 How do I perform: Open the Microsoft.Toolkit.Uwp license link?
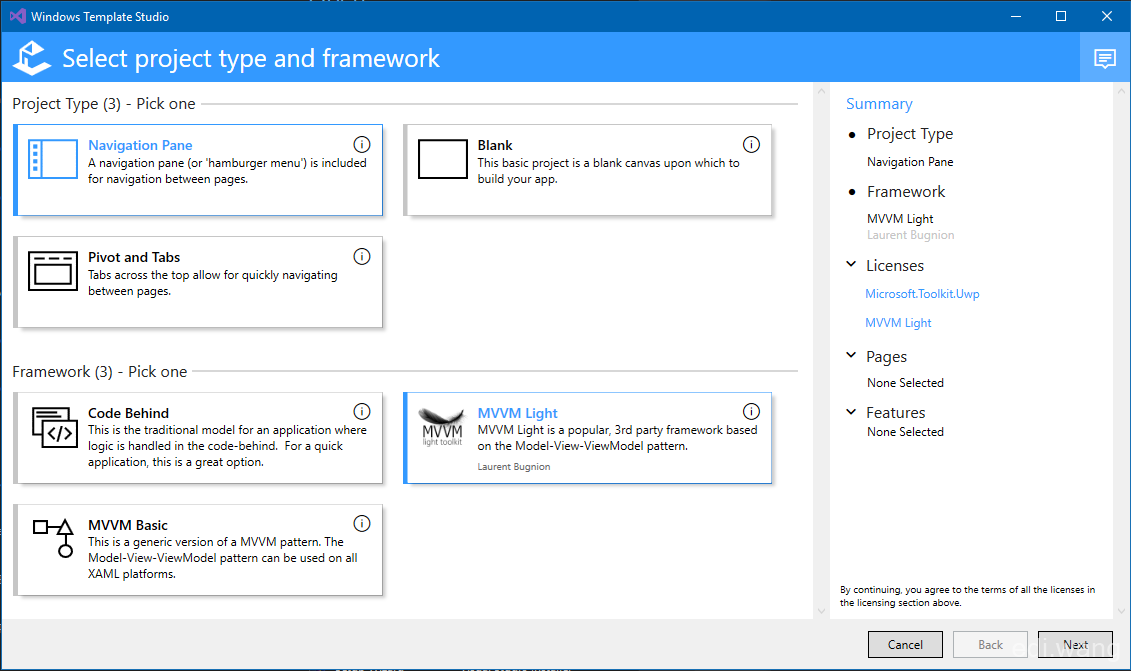tap(922, 294)
